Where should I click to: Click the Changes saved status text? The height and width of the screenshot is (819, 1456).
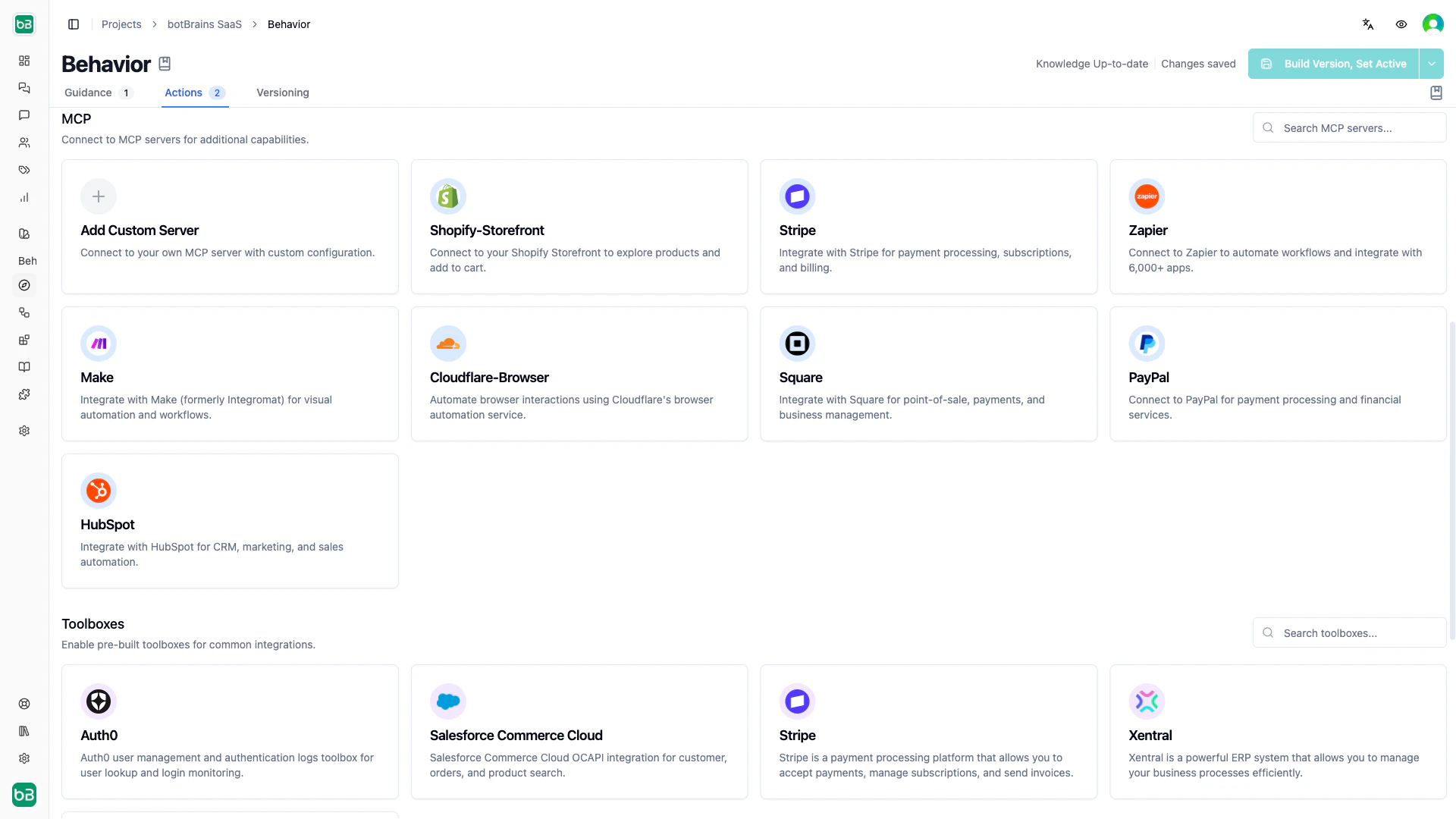pos(1198,64)
